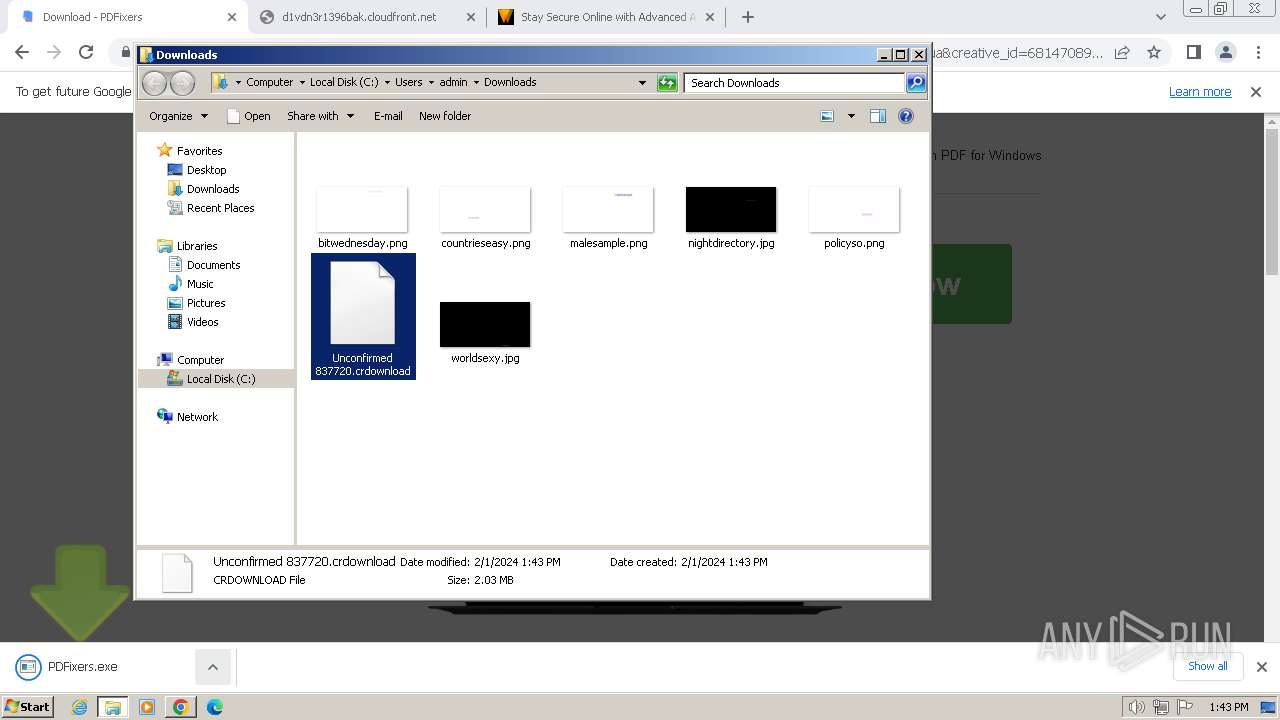Open the Share with dropdown
Screen dimensions: 1280x720
[320, 116]
